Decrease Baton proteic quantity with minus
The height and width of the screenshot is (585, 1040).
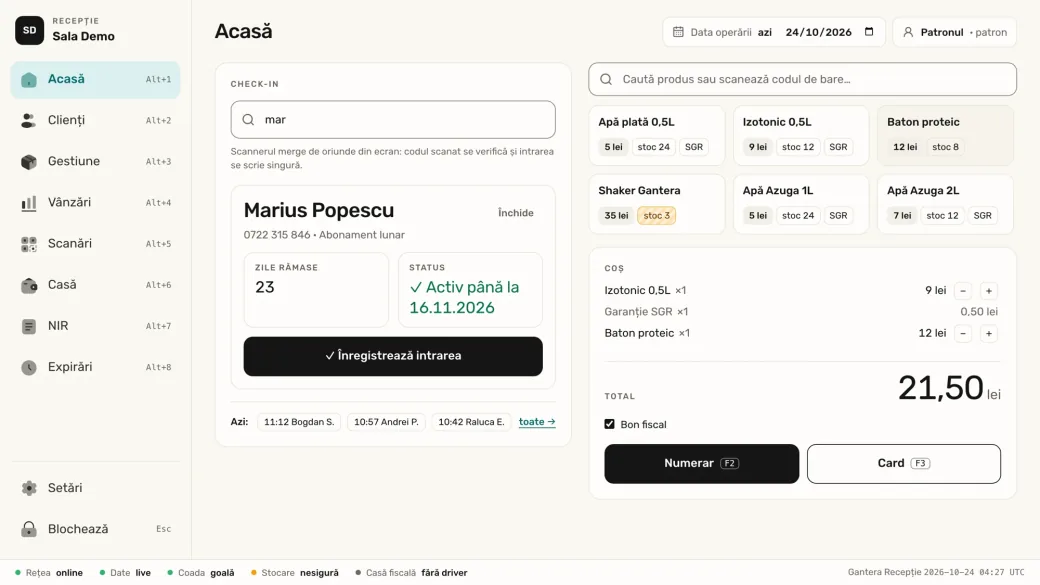coord(962,333)
